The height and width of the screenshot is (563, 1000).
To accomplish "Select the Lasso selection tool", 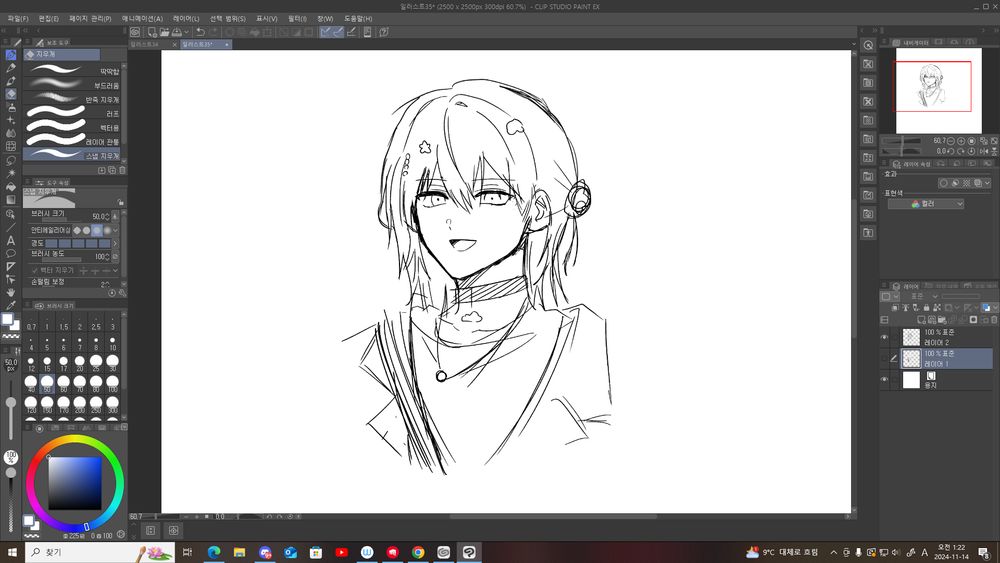I will tap(11, 160).
